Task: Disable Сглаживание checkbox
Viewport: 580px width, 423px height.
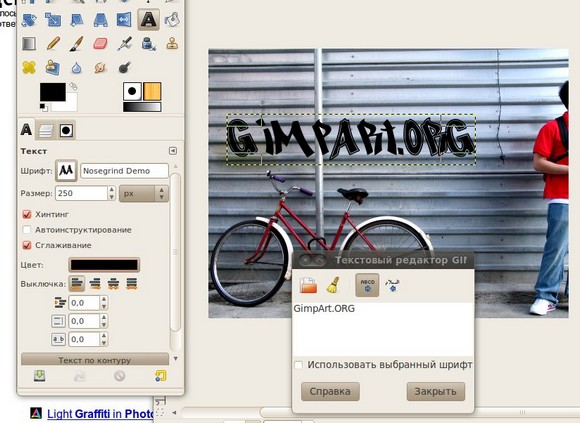Action: (27, 245)
